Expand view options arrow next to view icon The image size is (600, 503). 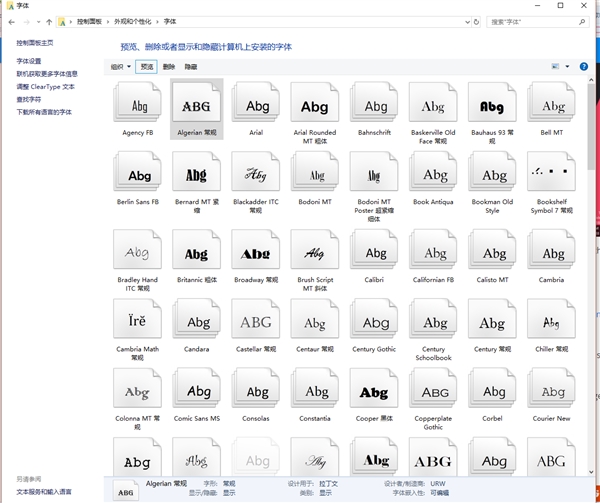coord(567,67)
